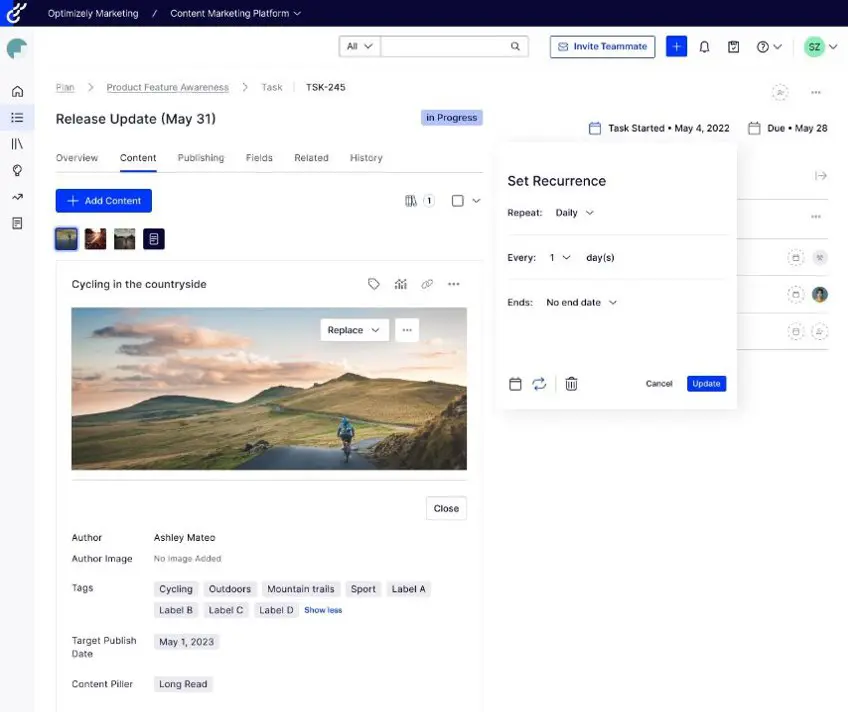Select the dark document thumbnail
Screen dimensions: 848x712
point(154,239)
